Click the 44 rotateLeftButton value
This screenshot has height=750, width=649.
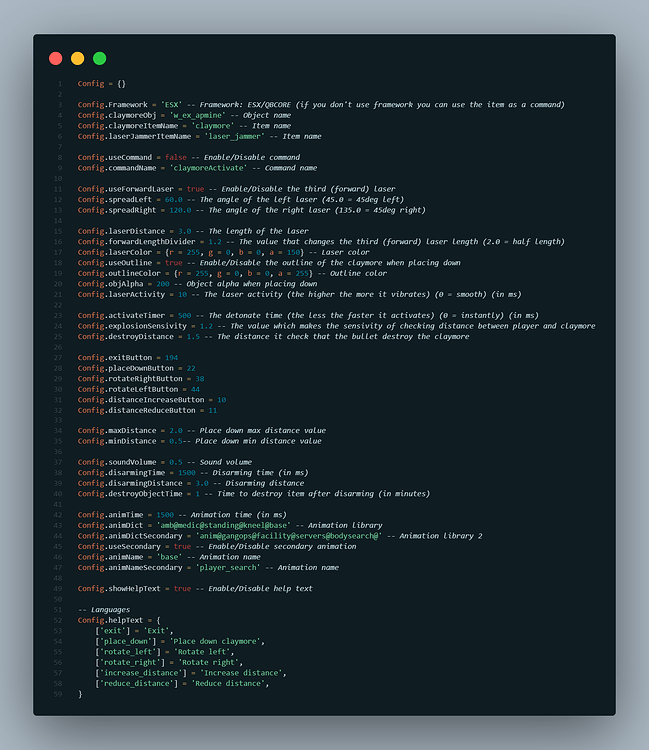(x=195, y=389)
